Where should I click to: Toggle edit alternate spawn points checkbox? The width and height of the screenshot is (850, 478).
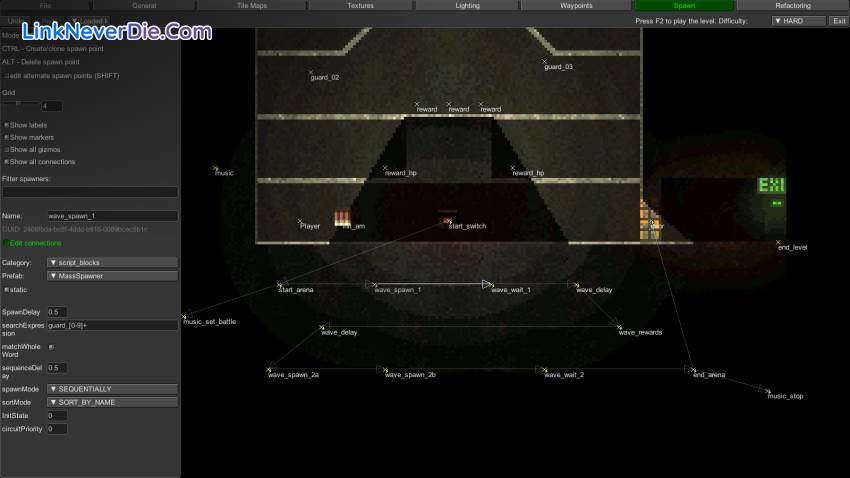click(7, 76)
